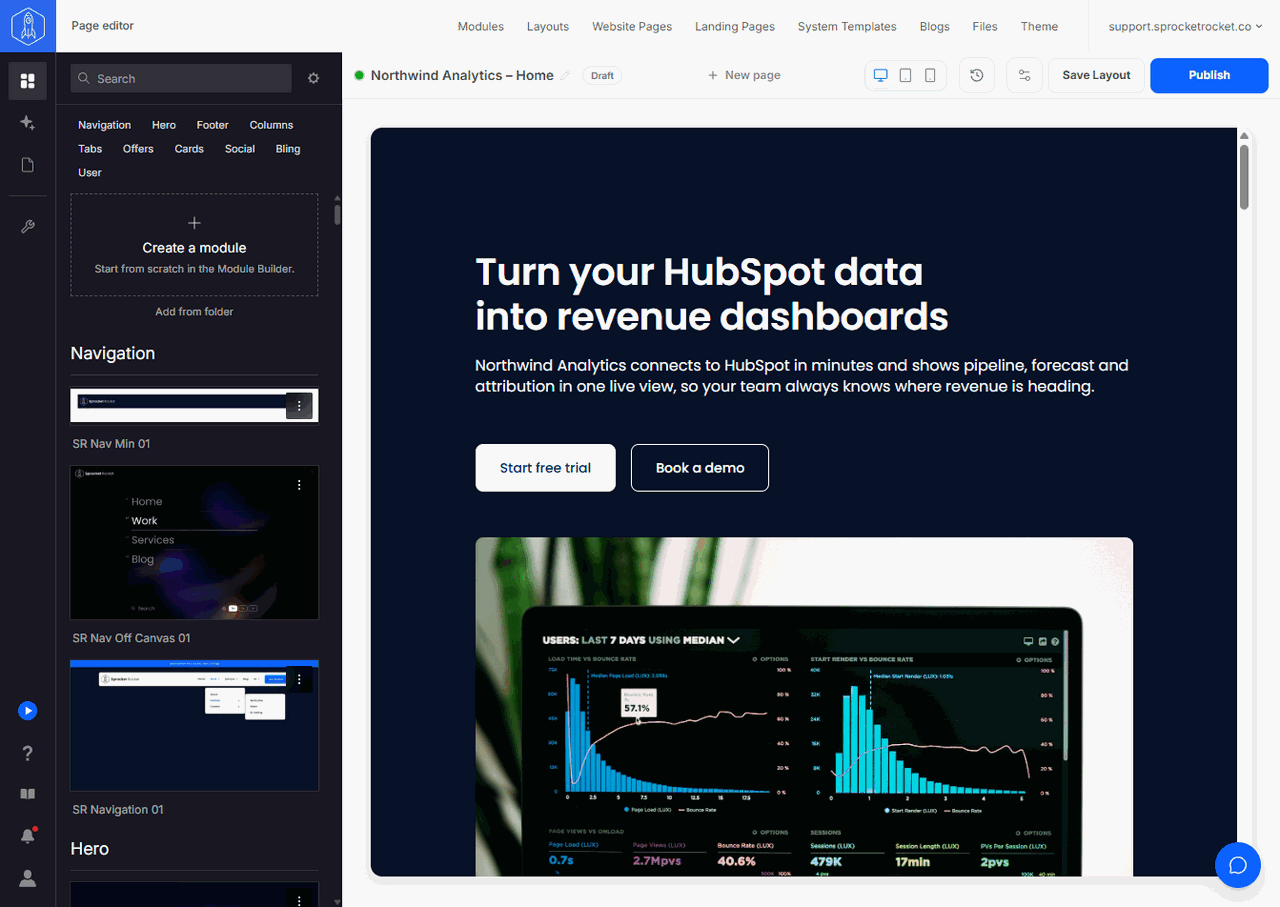Open the user profile icon
1280x907 pixels.
pyautogui.click(x=28, y=878)
